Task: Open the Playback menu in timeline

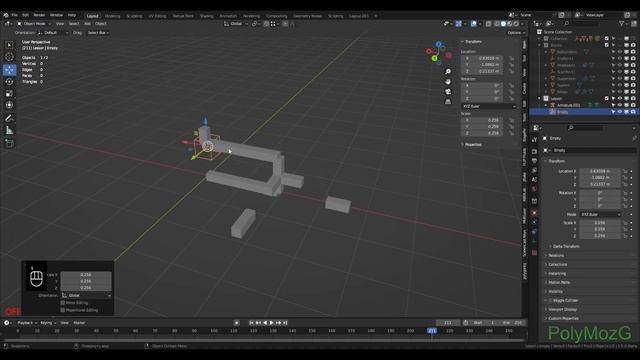Action: 27,323
